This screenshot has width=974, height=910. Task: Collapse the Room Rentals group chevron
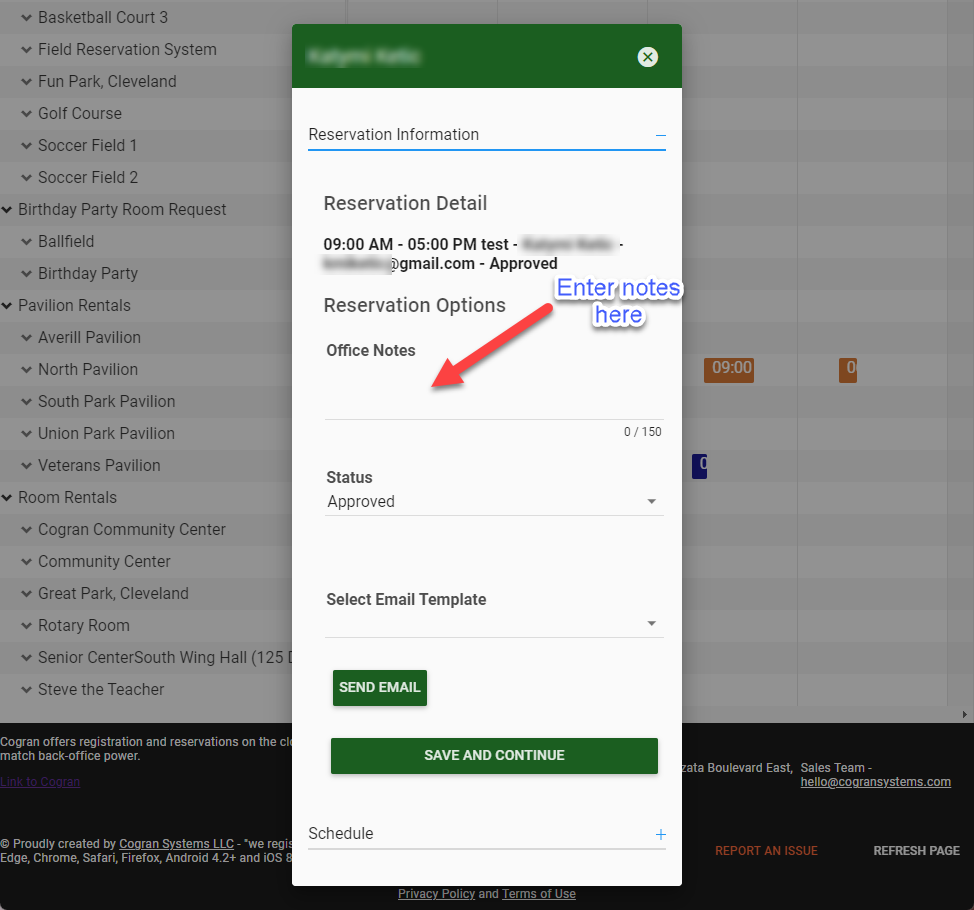pyautogui.click(x=8, y=498)
